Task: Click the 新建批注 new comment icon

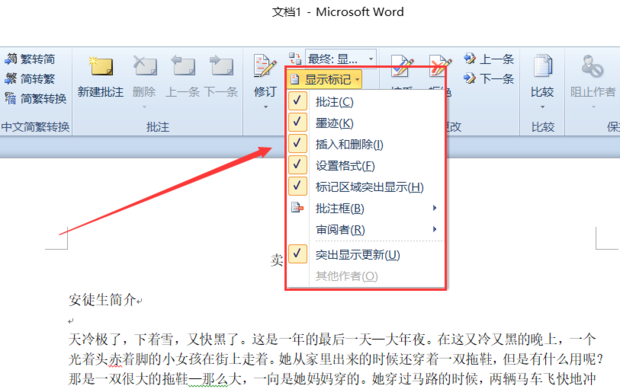Action: pos(101,66)
